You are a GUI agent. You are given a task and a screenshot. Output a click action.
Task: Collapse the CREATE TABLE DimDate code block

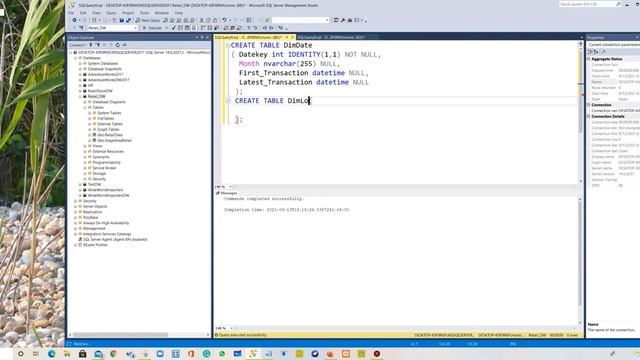click(x=228, y=45)
